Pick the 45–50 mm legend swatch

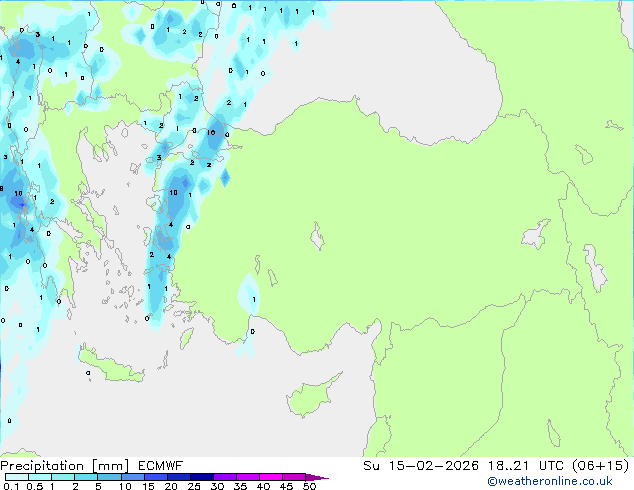[294, 477]
